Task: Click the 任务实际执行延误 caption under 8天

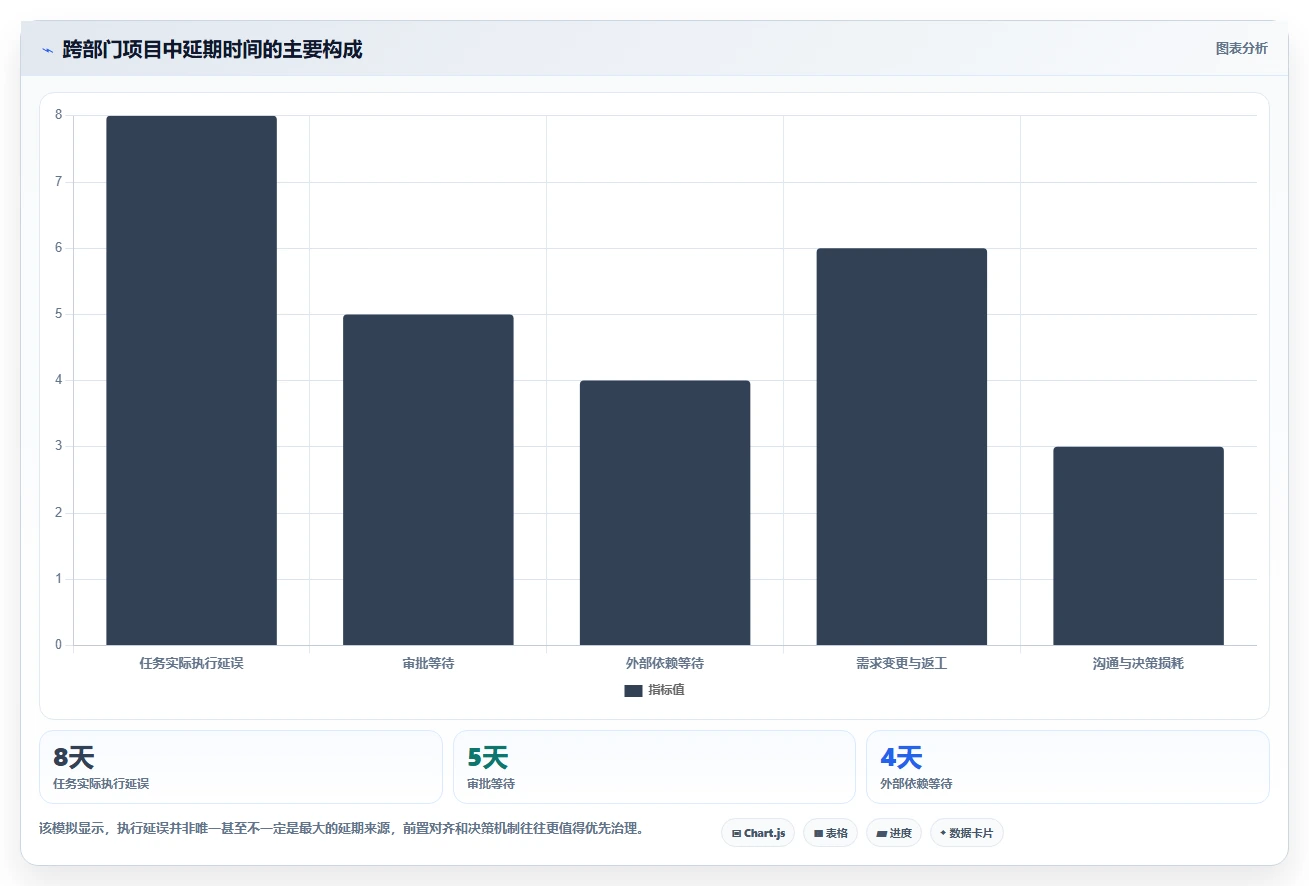Action: pyautogui.click(x=101, y=784)
